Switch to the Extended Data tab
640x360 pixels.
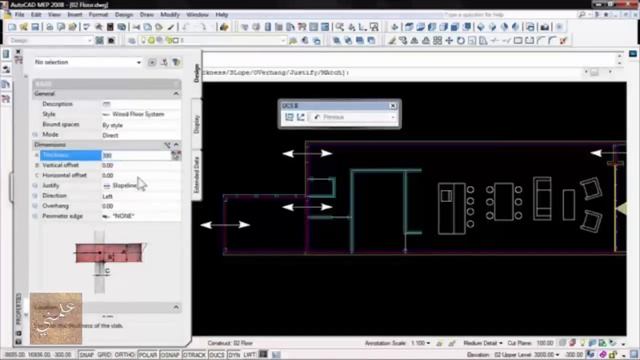(196, 175)
